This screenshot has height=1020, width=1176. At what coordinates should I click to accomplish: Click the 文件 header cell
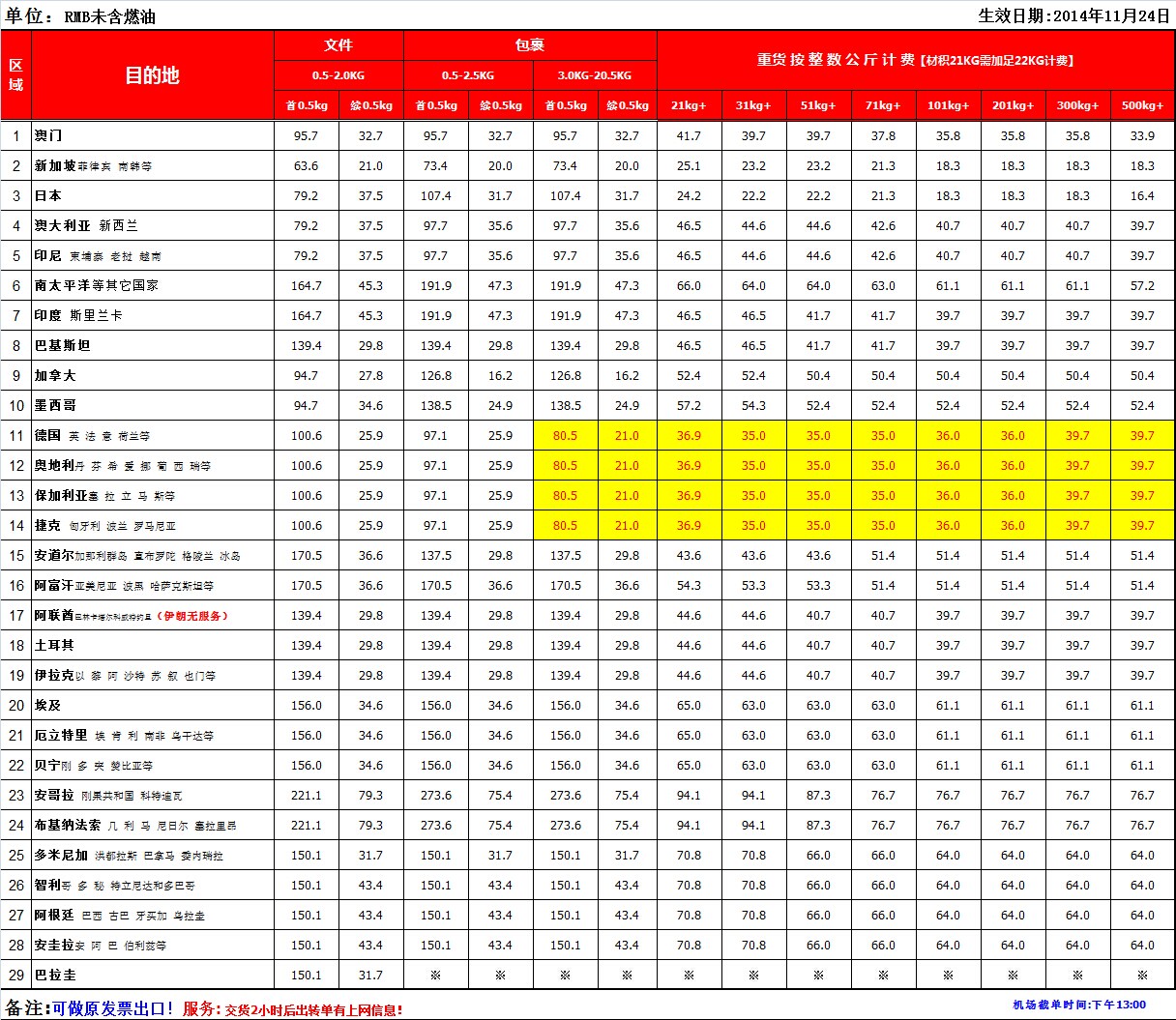(x=338, y=45)
